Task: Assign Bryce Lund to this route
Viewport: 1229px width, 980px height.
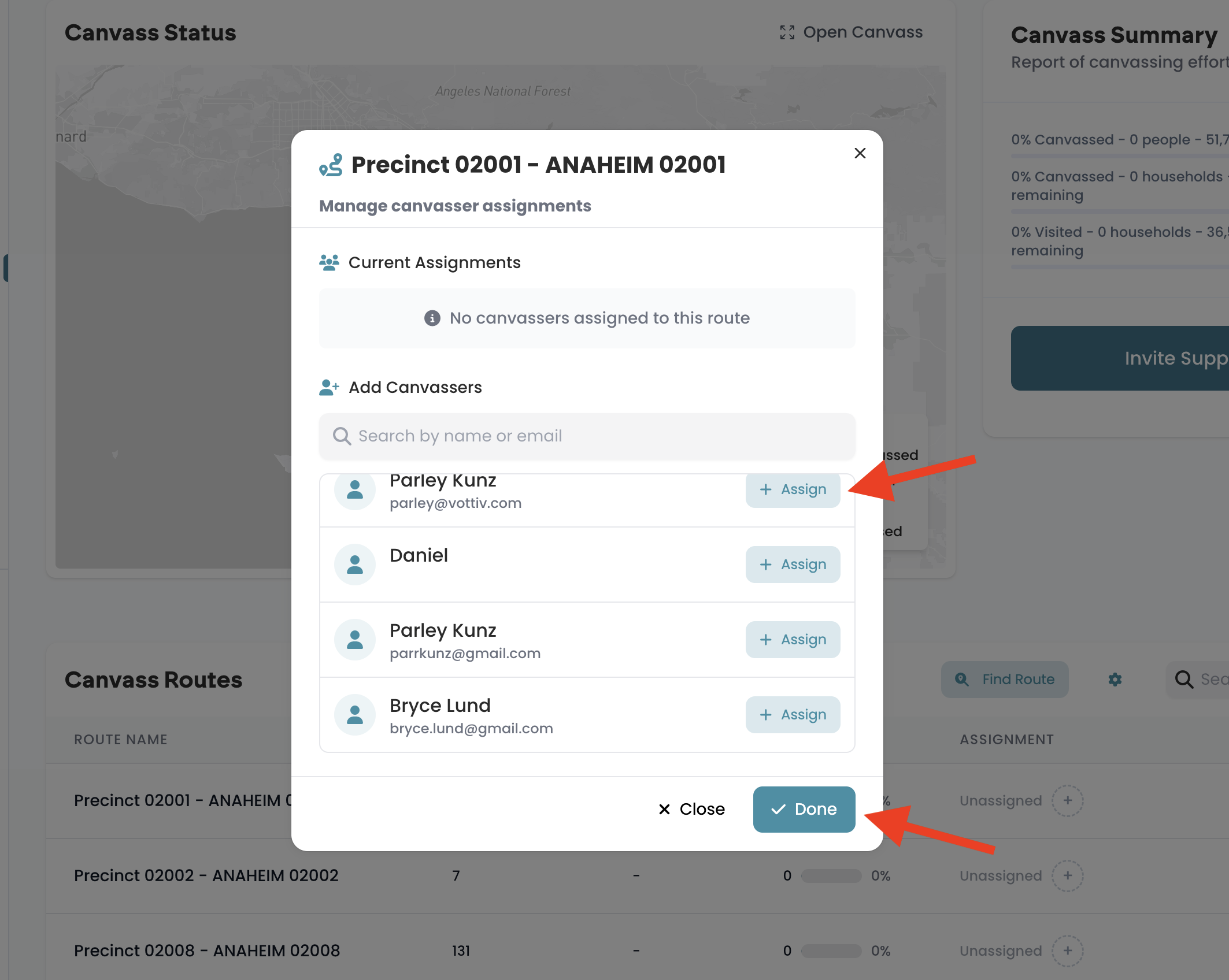Action: (793, 715)
